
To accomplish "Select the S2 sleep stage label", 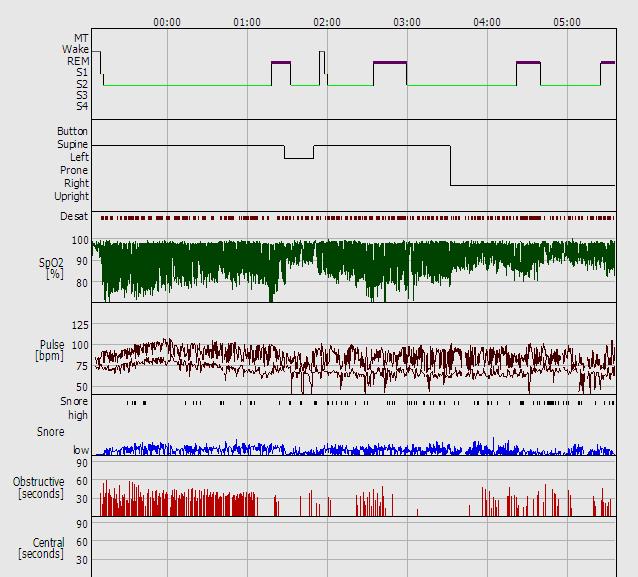I will (82, 84).
